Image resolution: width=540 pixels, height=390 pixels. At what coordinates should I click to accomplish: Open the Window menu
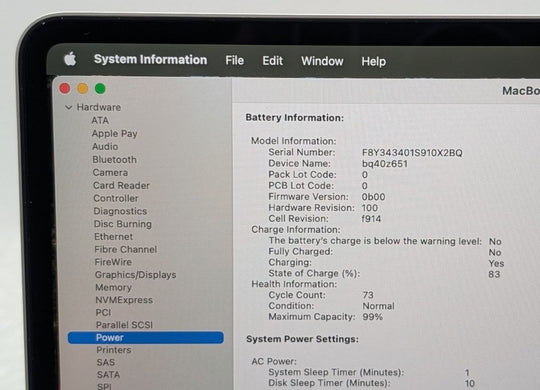tap(322, 61)
